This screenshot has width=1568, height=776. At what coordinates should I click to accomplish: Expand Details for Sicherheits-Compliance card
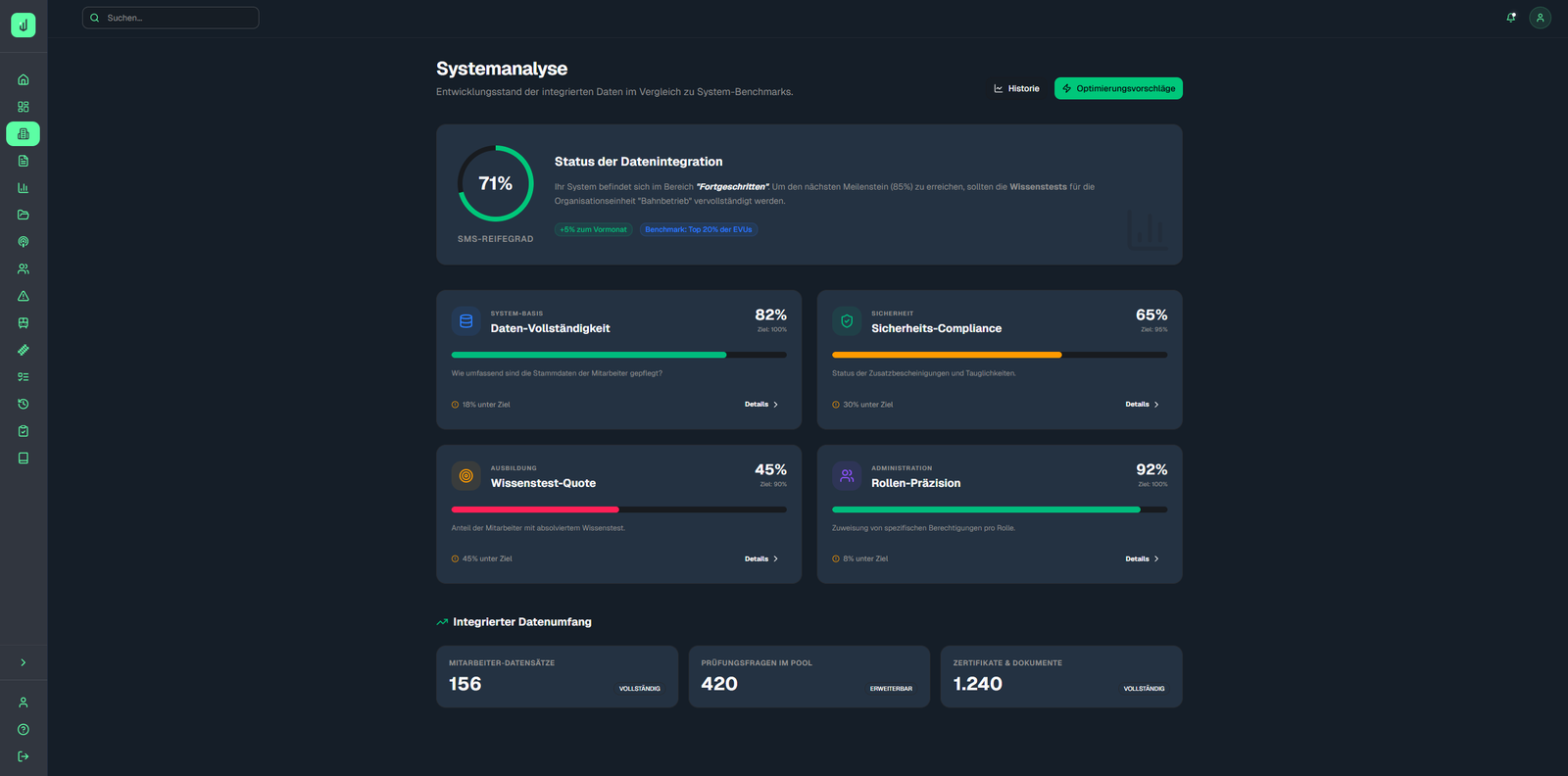[x=1142, y=404]
